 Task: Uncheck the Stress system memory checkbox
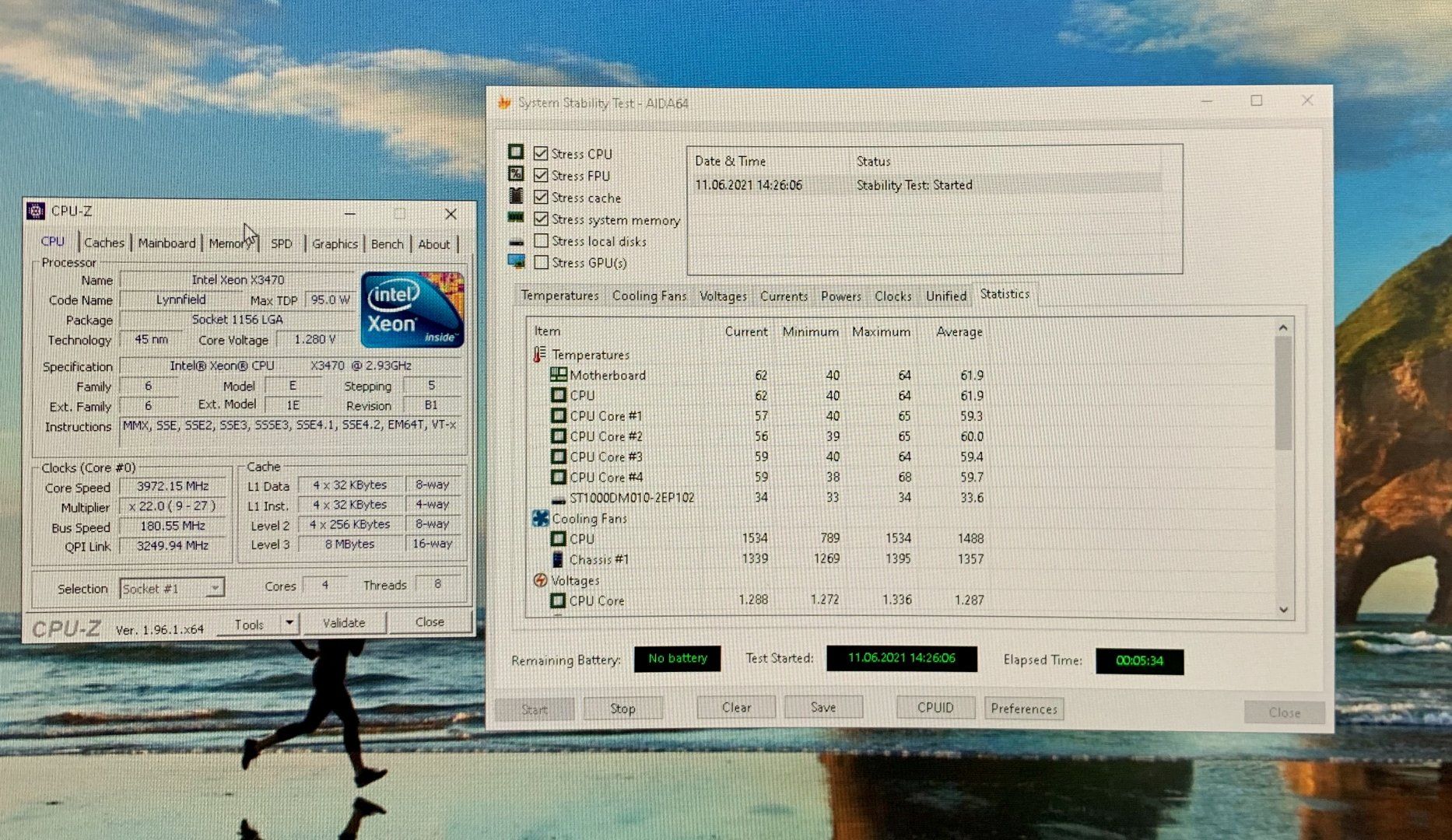click(x=541, y=219)
